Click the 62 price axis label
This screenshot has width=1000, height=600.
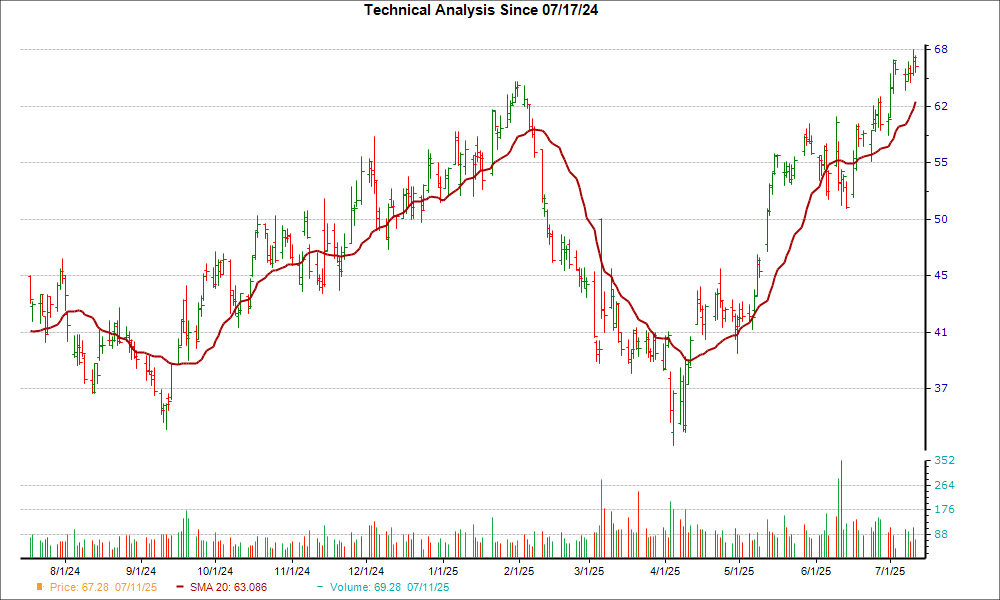941,106
